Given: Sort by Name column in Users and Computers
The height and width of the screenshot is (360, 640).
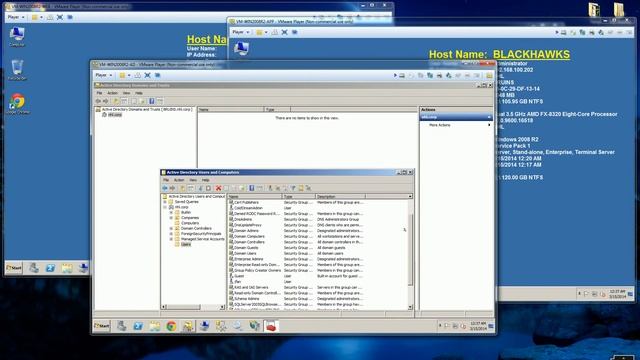Looking at the screenshot, I should tap(255, 196).
